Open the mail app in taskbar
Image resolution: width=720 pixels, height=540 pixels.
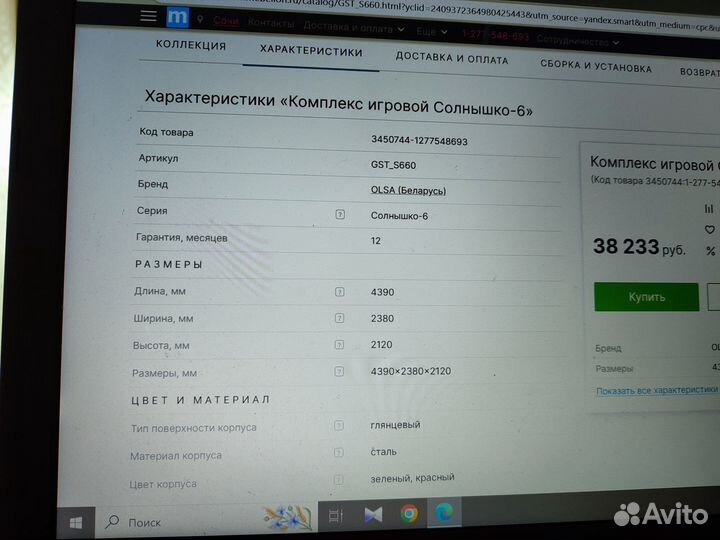(373, 515)
